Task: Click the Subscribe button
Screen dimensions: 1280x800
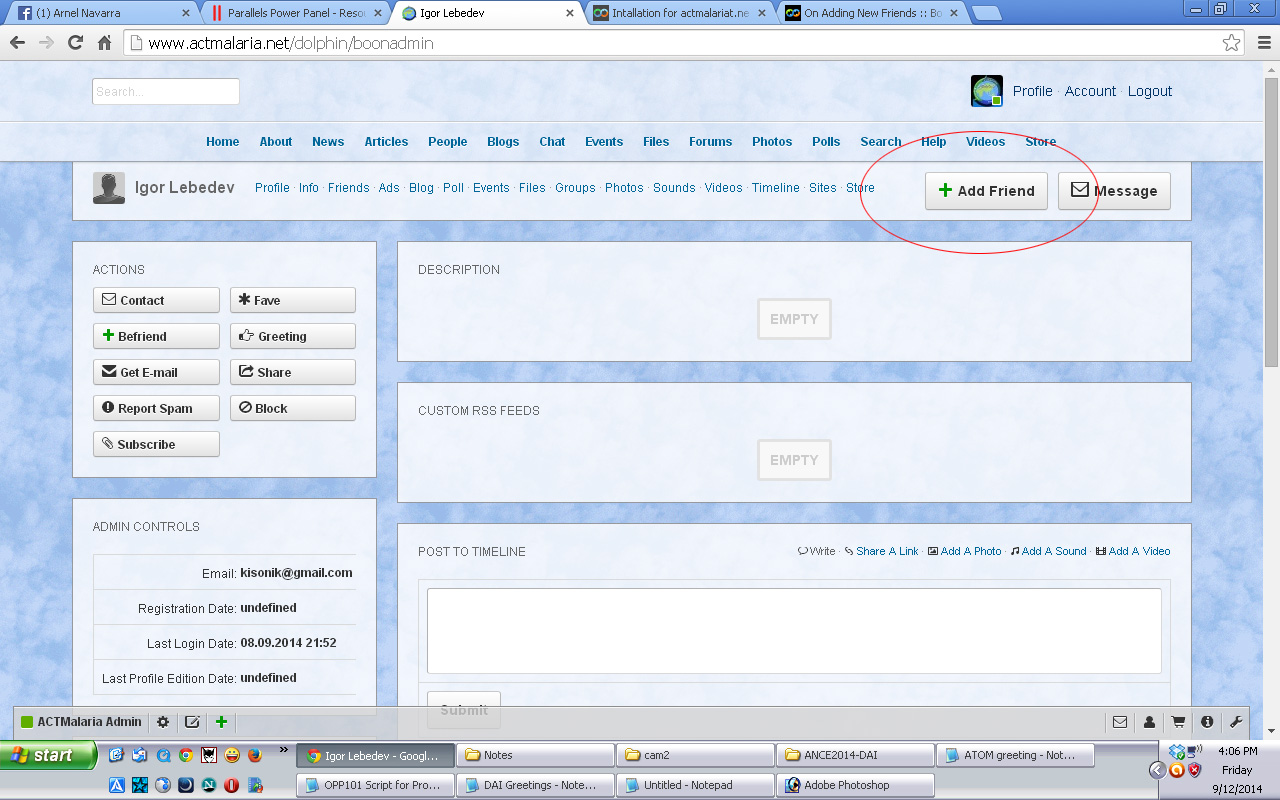Action: (156, 444)
